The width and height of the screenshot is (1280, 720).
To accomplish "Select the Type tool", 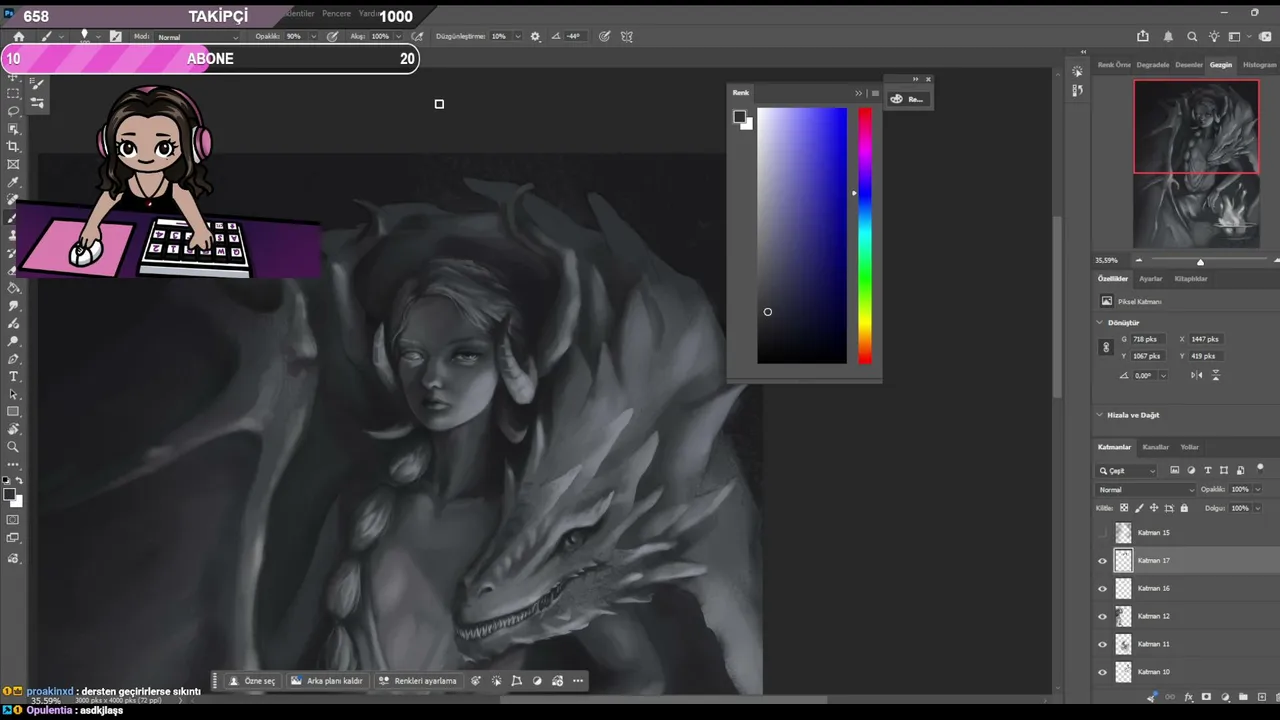I will tap(13, 376).
